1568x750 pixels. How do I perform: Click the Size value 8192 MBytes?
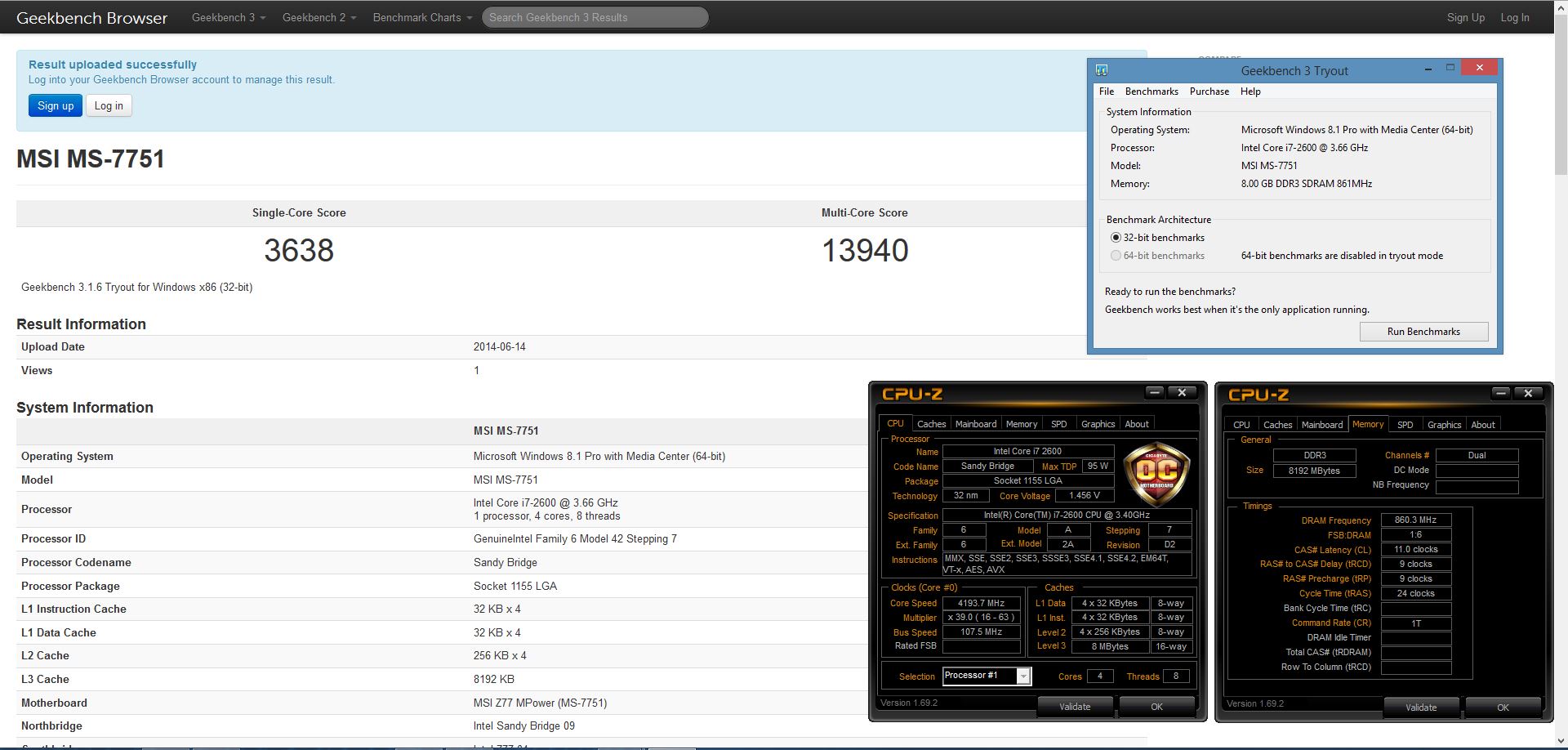click(x=1314, y=471)
